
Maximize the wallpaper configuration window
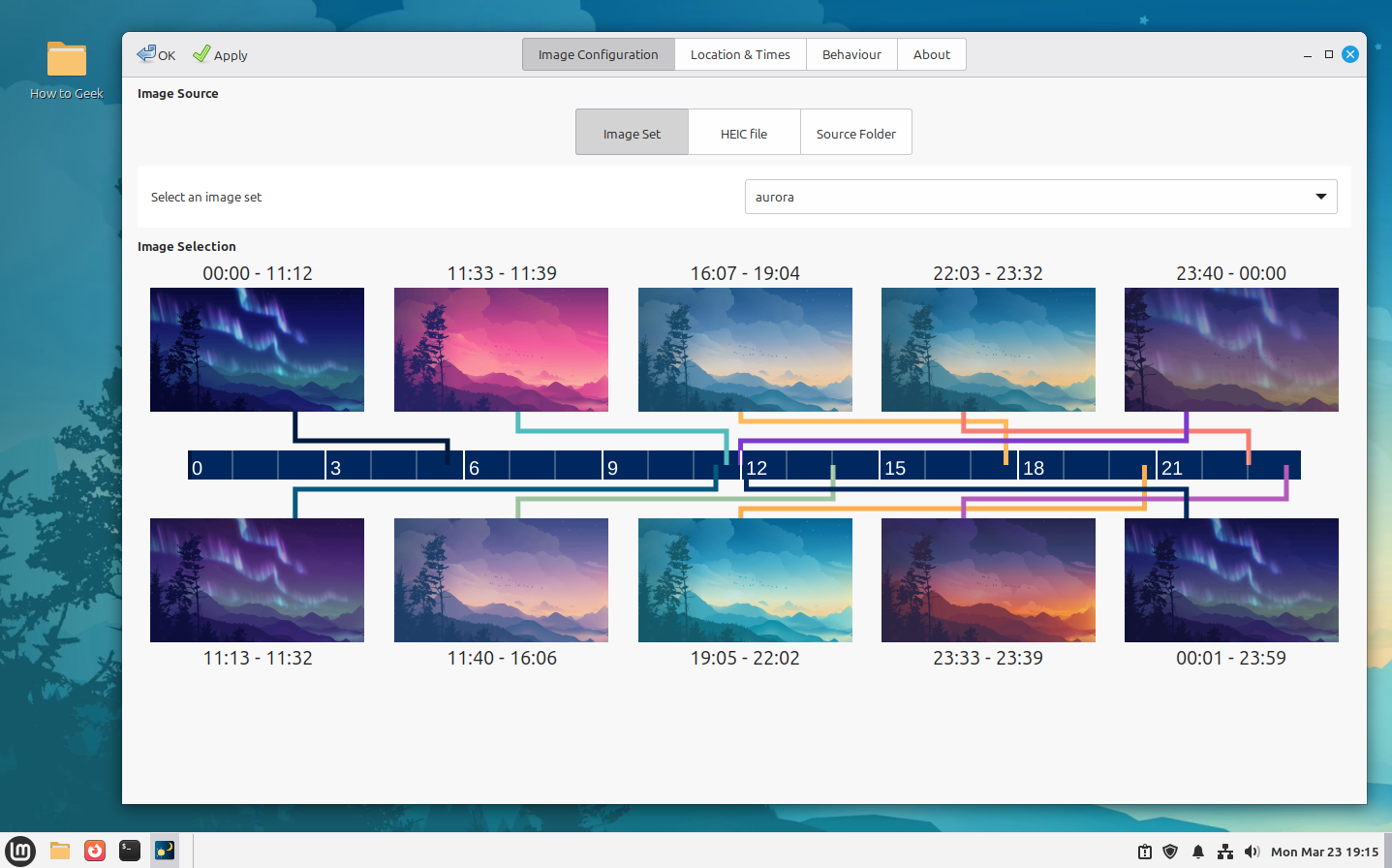(x=1329, y=54)
